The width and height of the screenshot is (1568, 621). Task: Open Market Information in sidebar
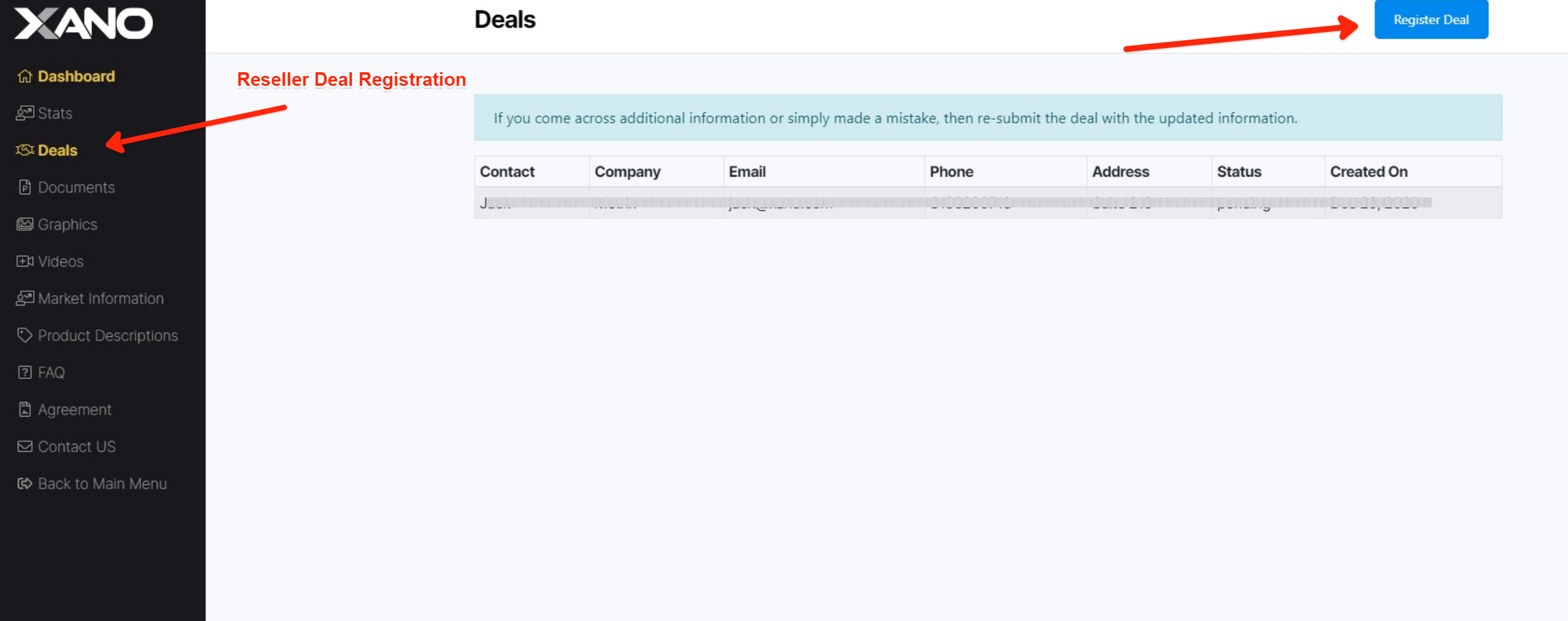[90, 298]
